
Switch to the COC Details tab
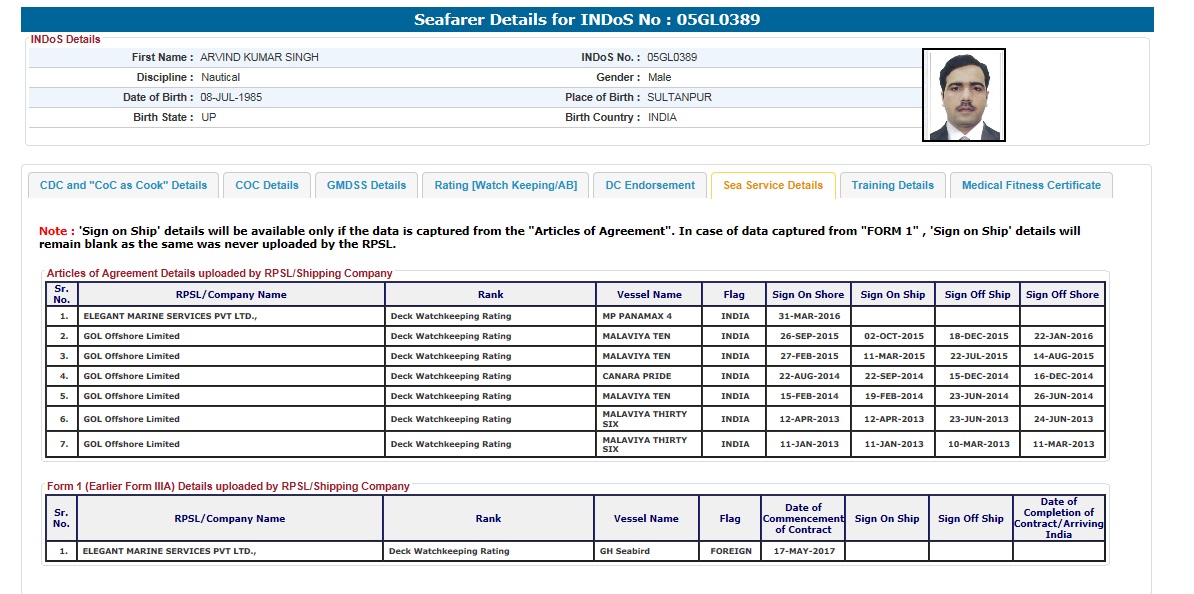pos(267,185)
